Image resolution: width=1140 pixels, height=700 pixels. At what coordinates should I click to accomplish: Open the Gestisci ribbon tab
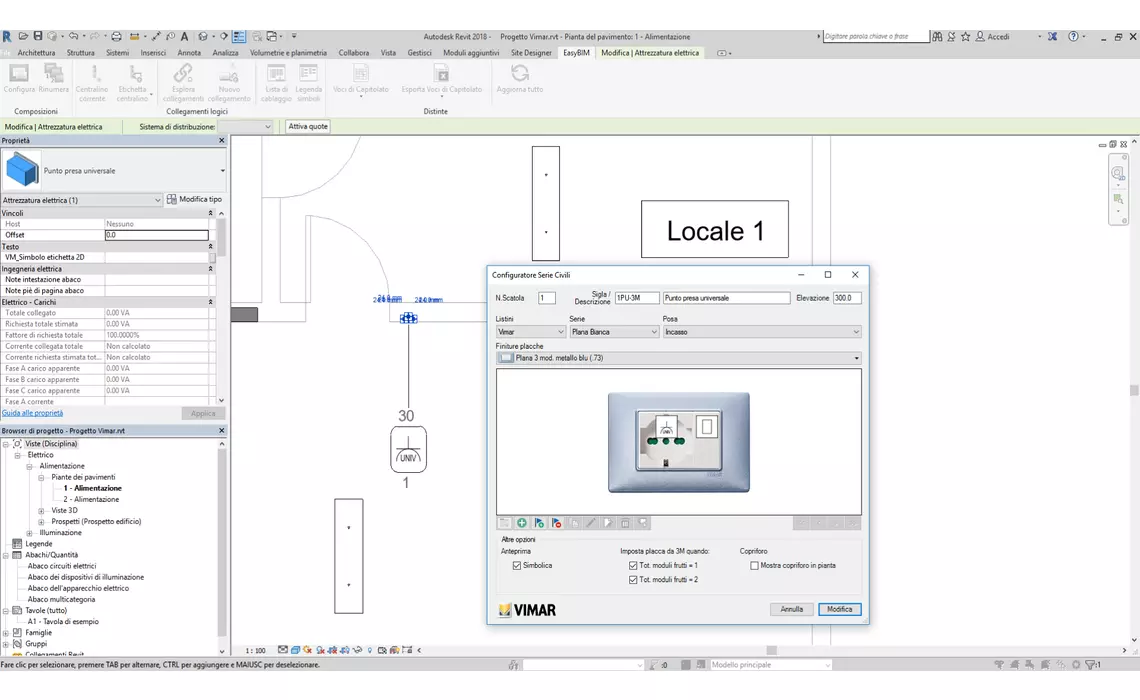coord(420,53)
